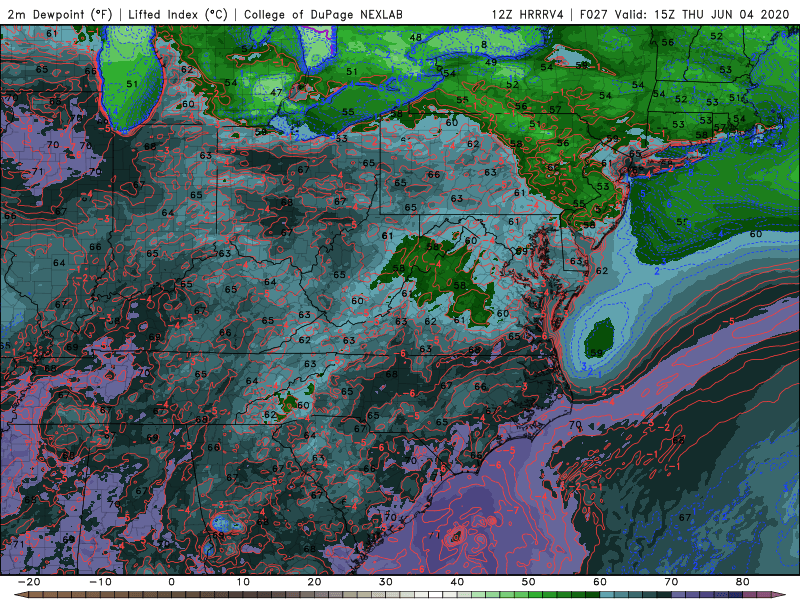Click the "-10" color scale label

click(100, 582)
